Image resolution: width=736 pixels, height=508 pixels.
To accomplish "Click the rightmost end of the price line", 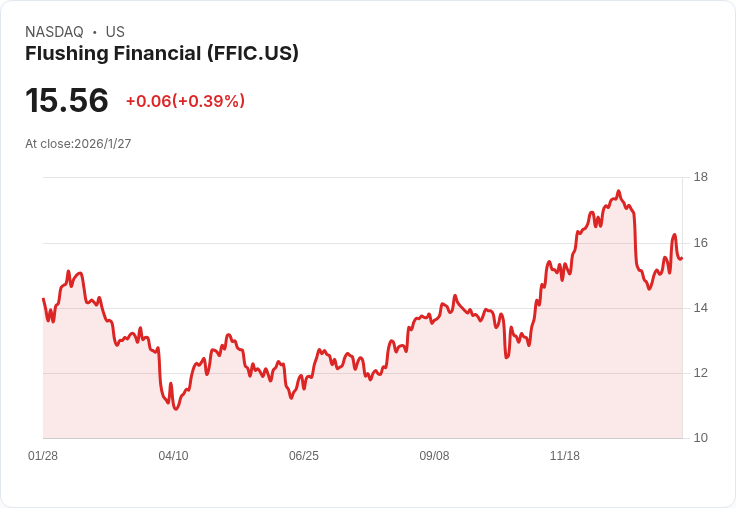I will [x=682, y=259].
